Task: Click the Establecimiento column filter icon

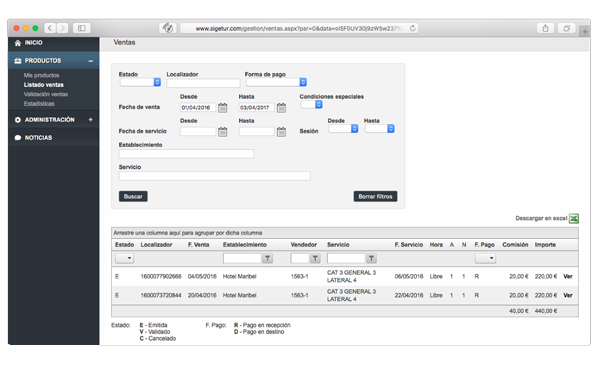Action: click(x=268, y=259)
